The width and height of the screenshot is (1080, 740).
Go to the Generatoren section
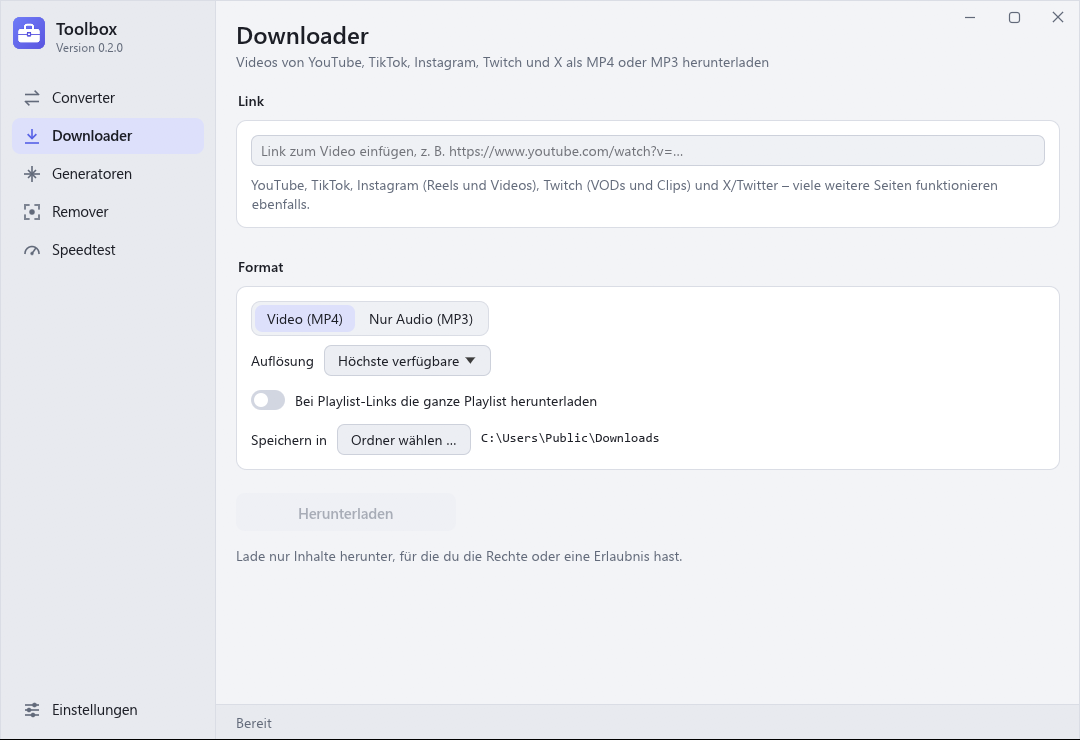(x=108, y=174)
